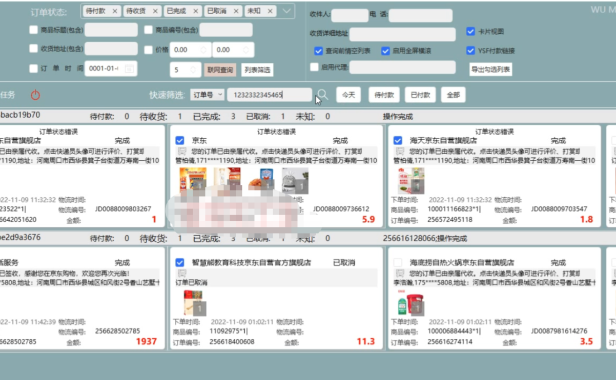Open rice bag thumbnail in 京东 card
Viewport: 616px width, 380px height.
[x=295, y=180]
